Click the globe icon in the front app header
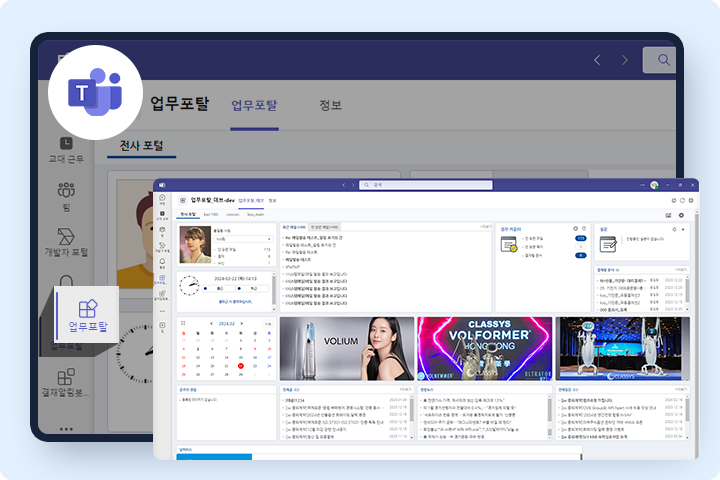Image resolution: width=720 pixels, height=480 pixels. tap(691, 200)
